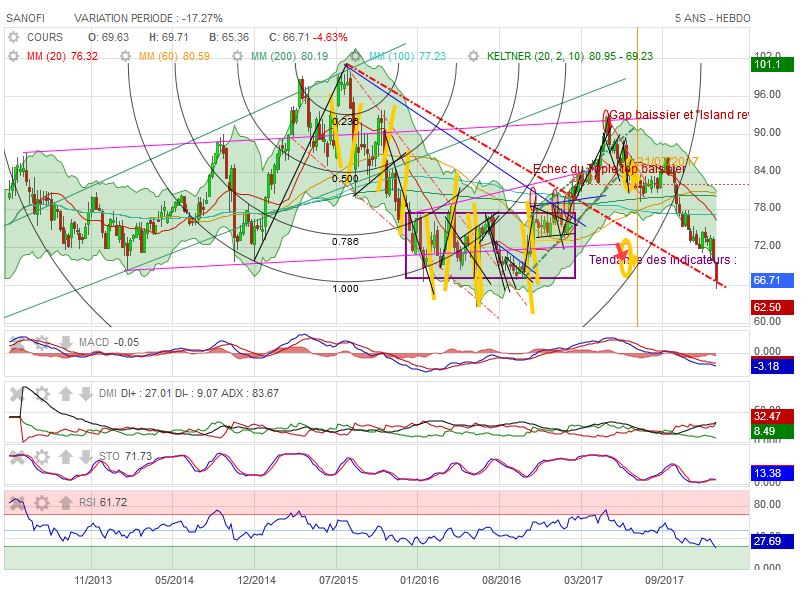Click the 11/2013 date axis label
Image resolution: width=808 pixels, height=593 pixels.
click(x=93, y=580)
